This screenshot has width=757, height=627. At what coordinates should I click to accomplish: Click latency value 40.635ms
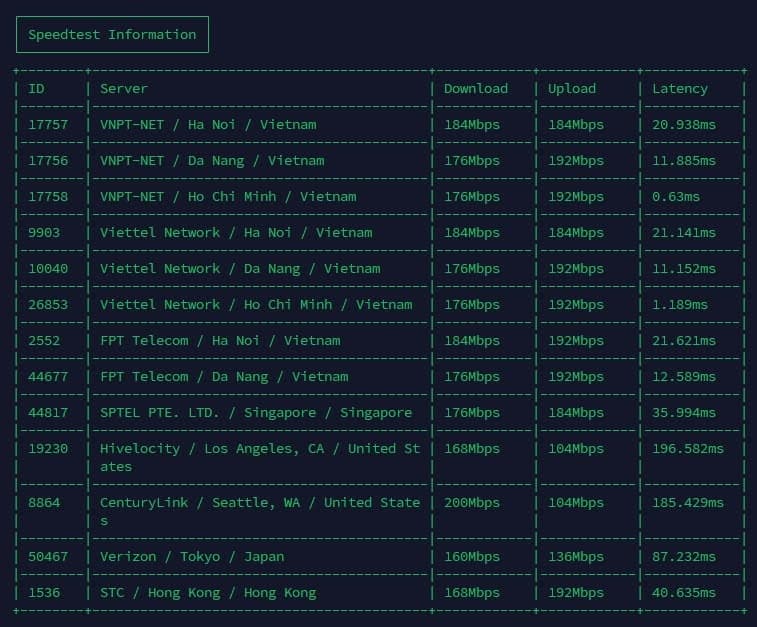(x=684, y=593)
